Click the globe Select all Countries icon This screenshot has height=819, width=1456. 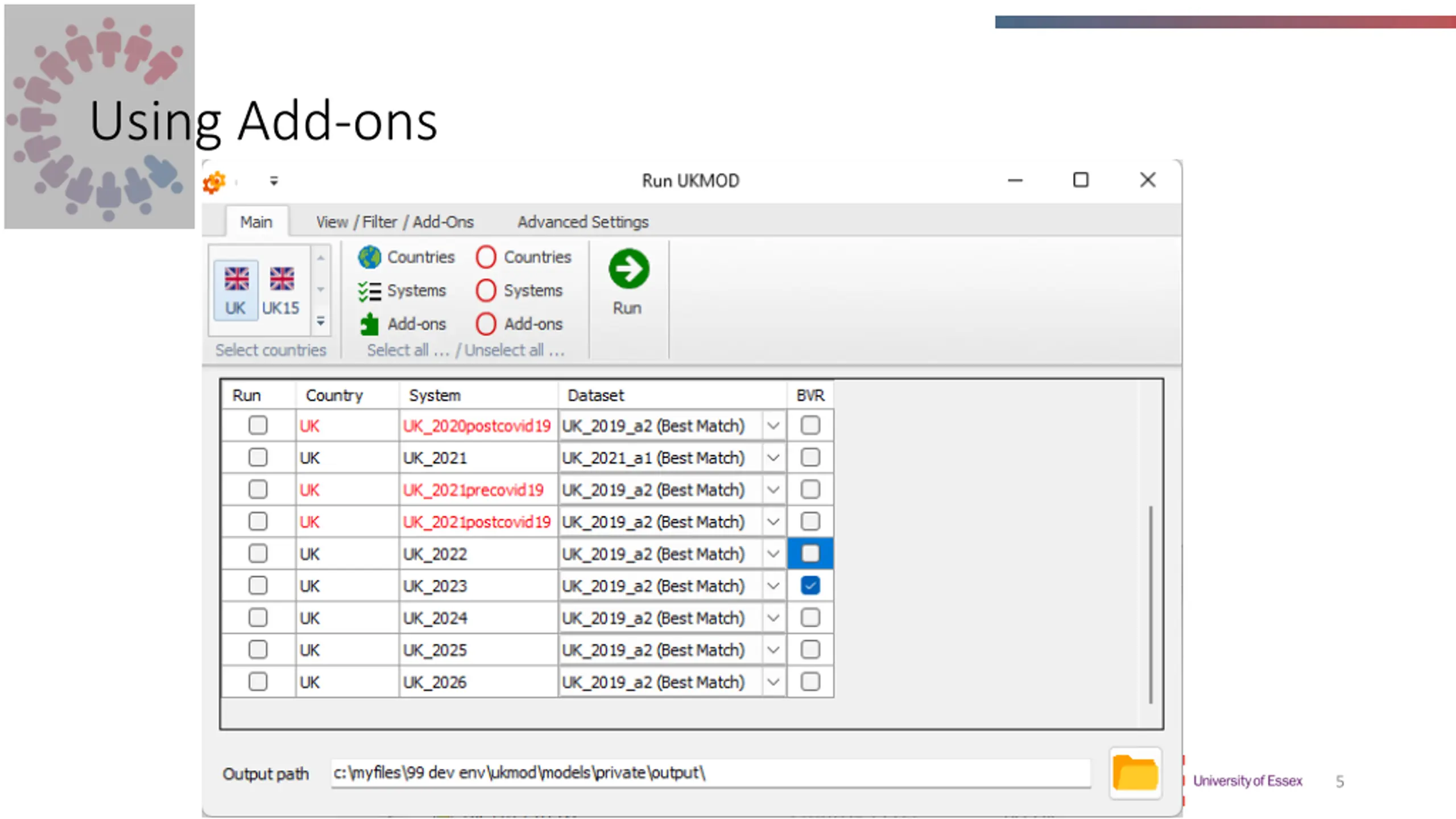[370, 257]
